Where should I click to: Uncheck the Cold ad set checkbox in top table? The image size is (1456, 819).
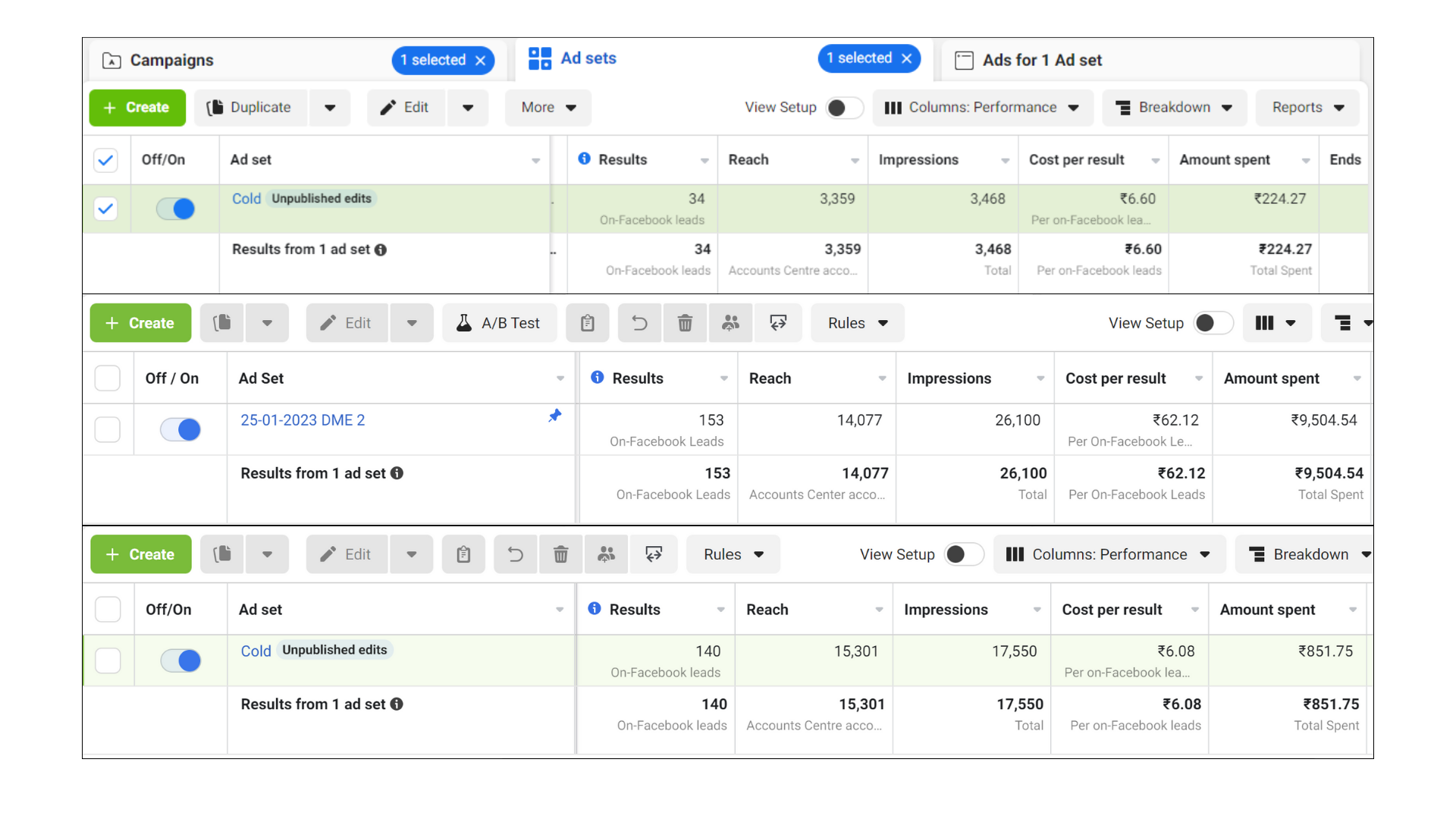pos(106,209)
